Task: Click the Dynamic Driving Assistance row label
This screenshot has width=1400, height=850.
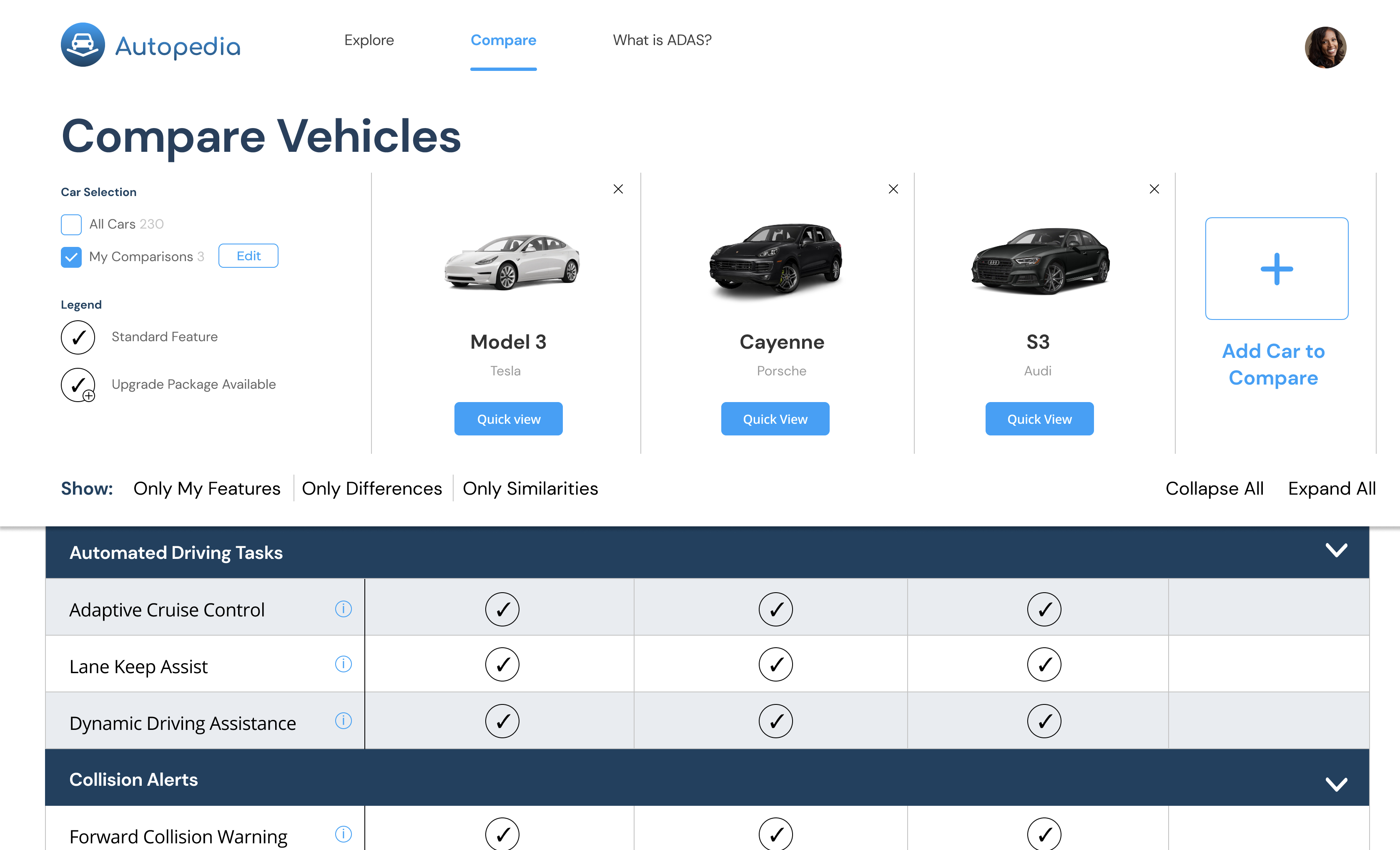Action: (x=182, y=723)
